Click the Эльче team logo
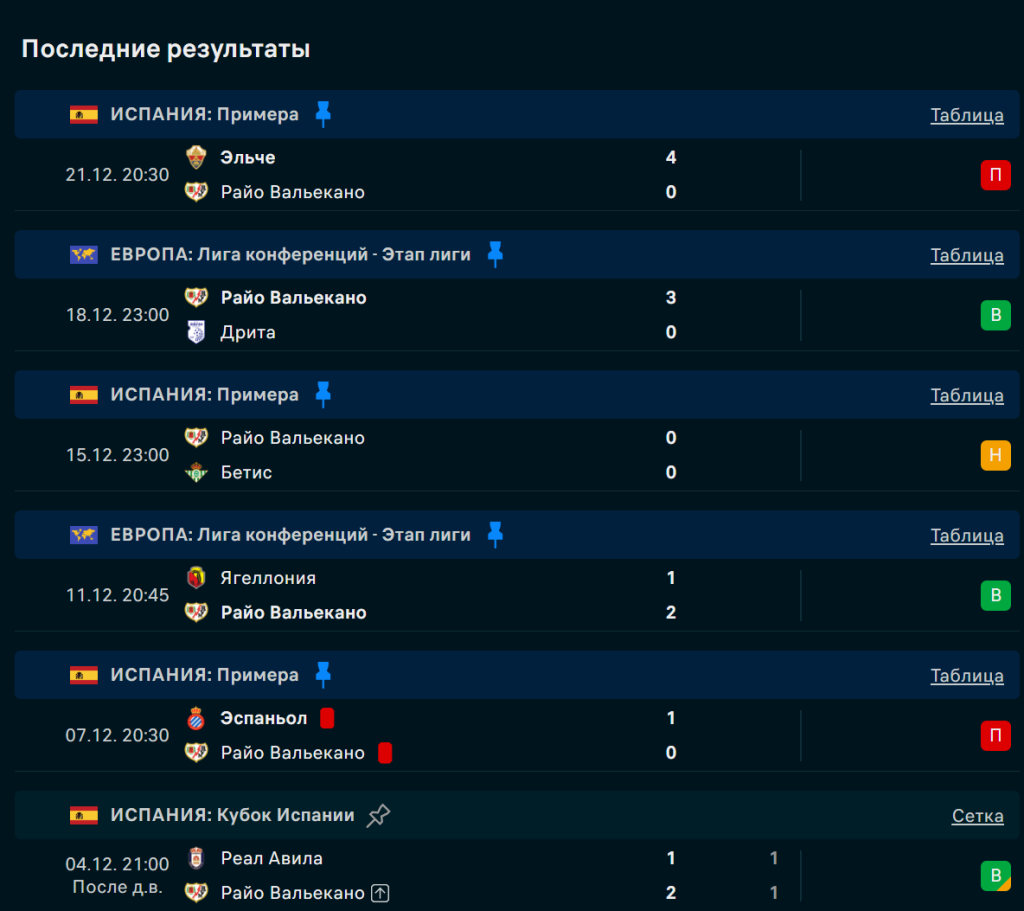The image size is (1024, 911). (x=196, y=157)
